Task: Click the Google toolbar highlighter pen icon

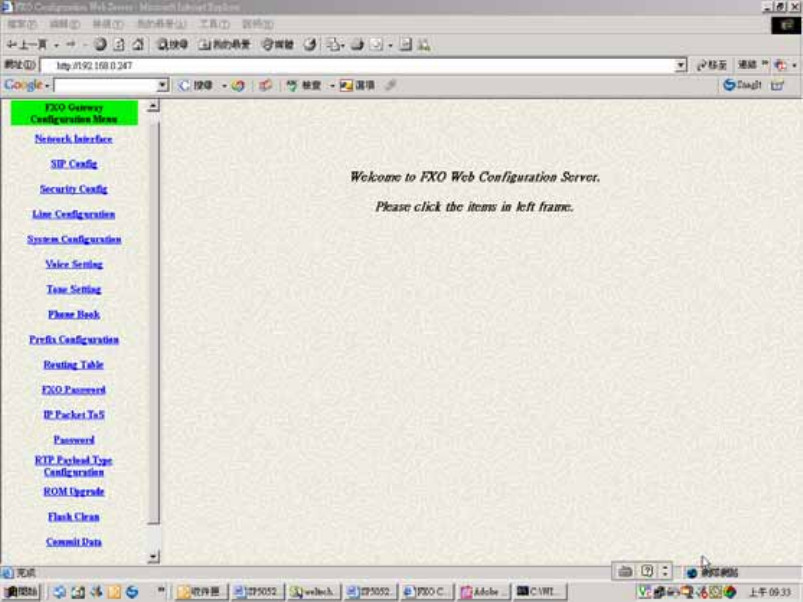Action: click(390, 85)
